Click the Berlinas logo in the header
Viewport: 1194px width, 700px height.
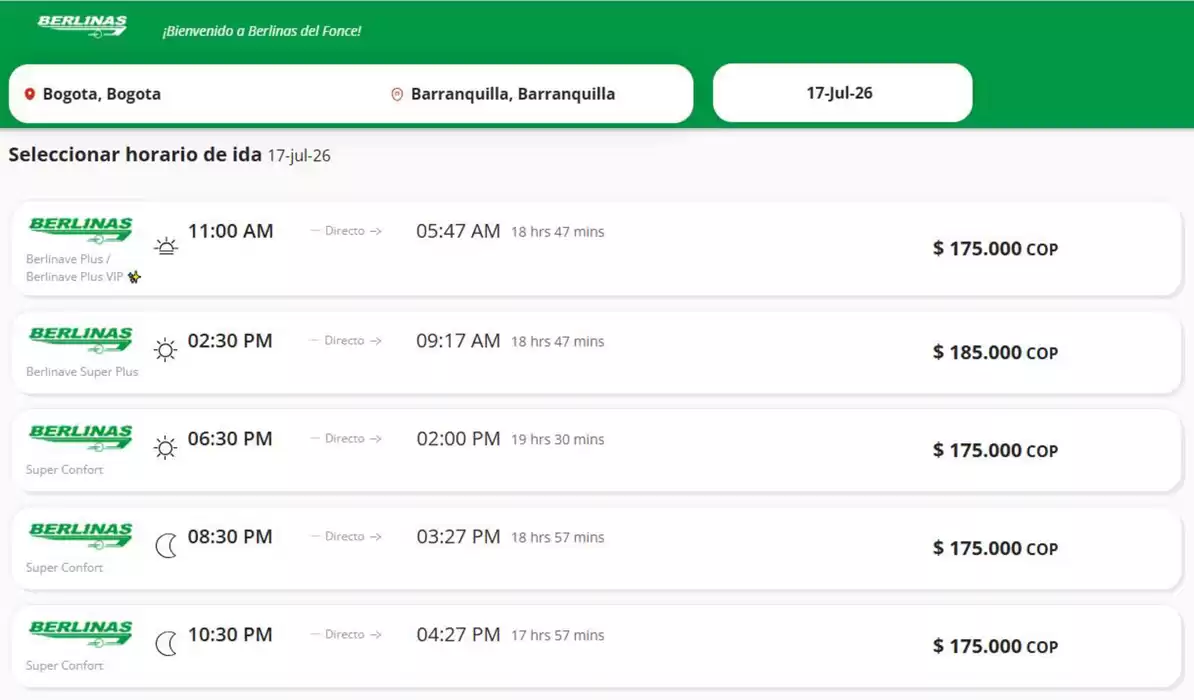click(x=82, y=27)
